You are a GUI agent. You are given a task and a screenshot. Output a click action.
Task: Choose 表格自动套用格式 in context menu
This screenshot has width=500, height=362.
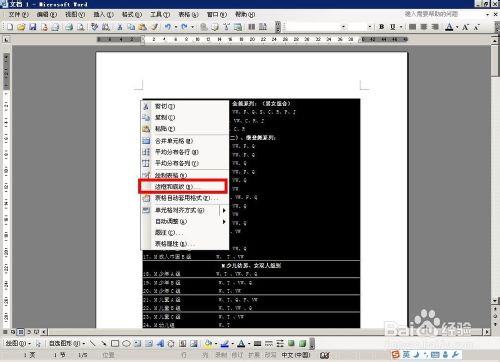[x=185, y=198]
